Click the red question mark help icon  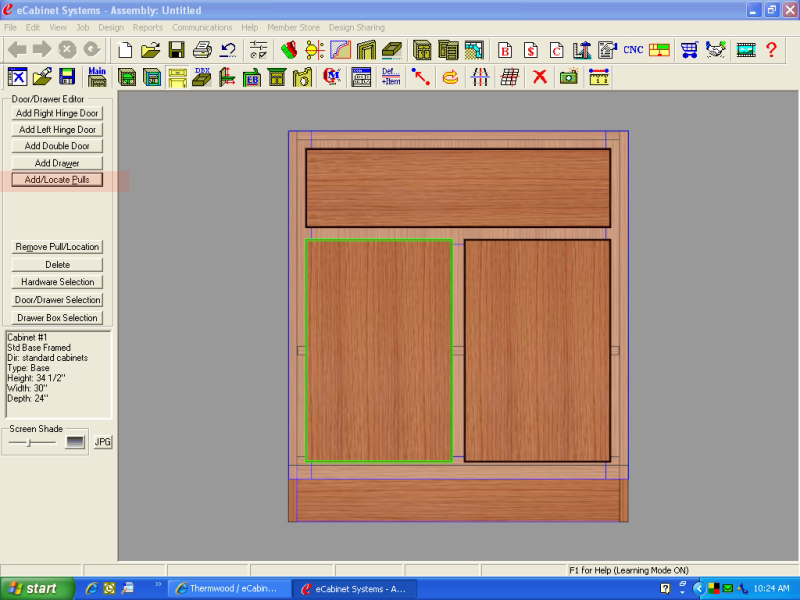click(x=771, y=50)
